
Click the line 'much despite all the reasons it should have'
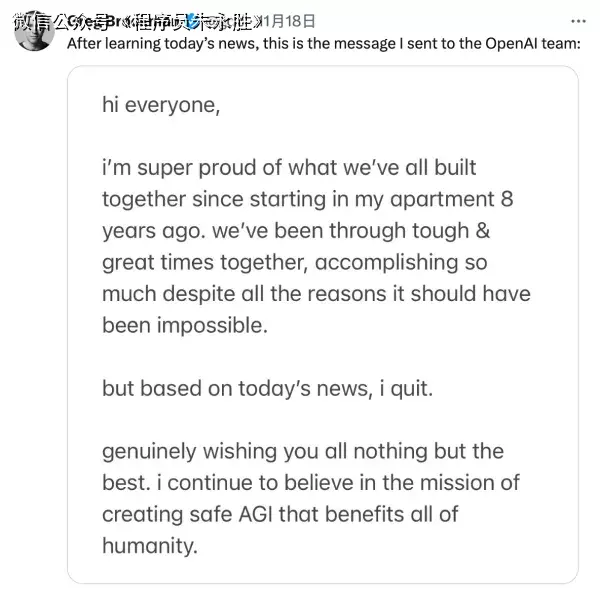(x=316, y=294)
